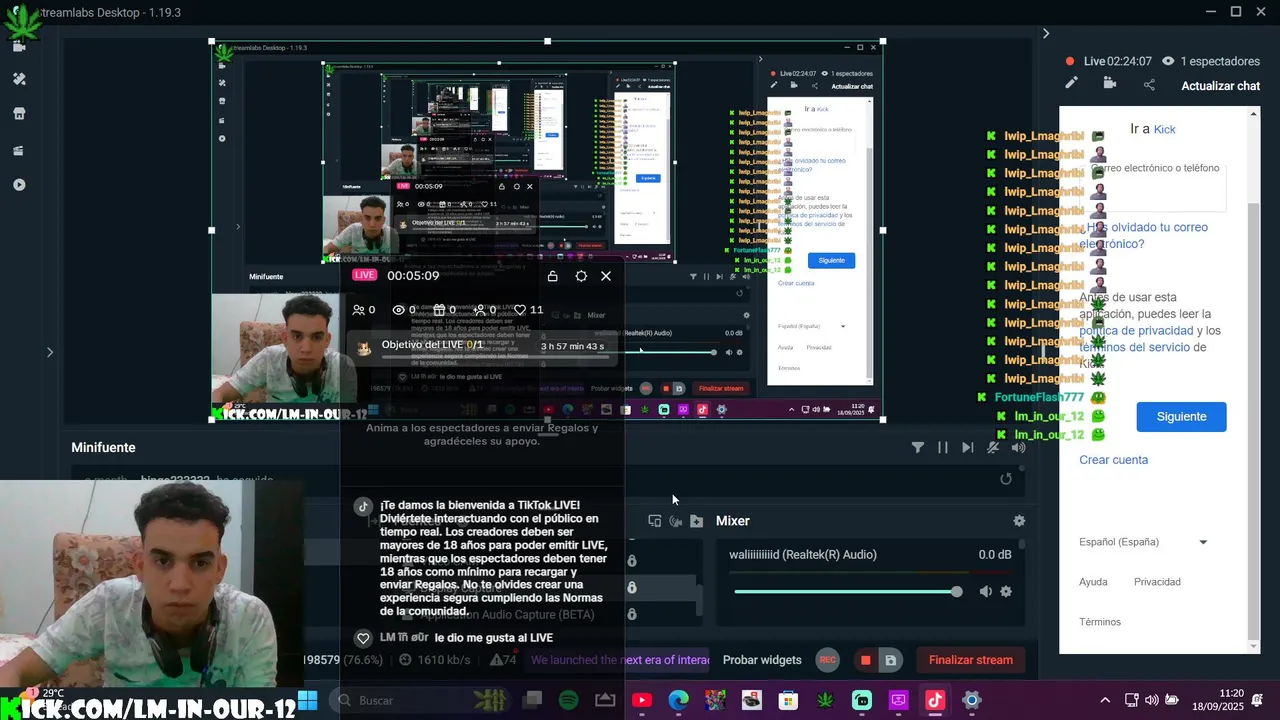The height and width of the screenshot is (720, 1280).
Task: Open the App Store icon in left sidebar
Action: [x=19, y=114]
